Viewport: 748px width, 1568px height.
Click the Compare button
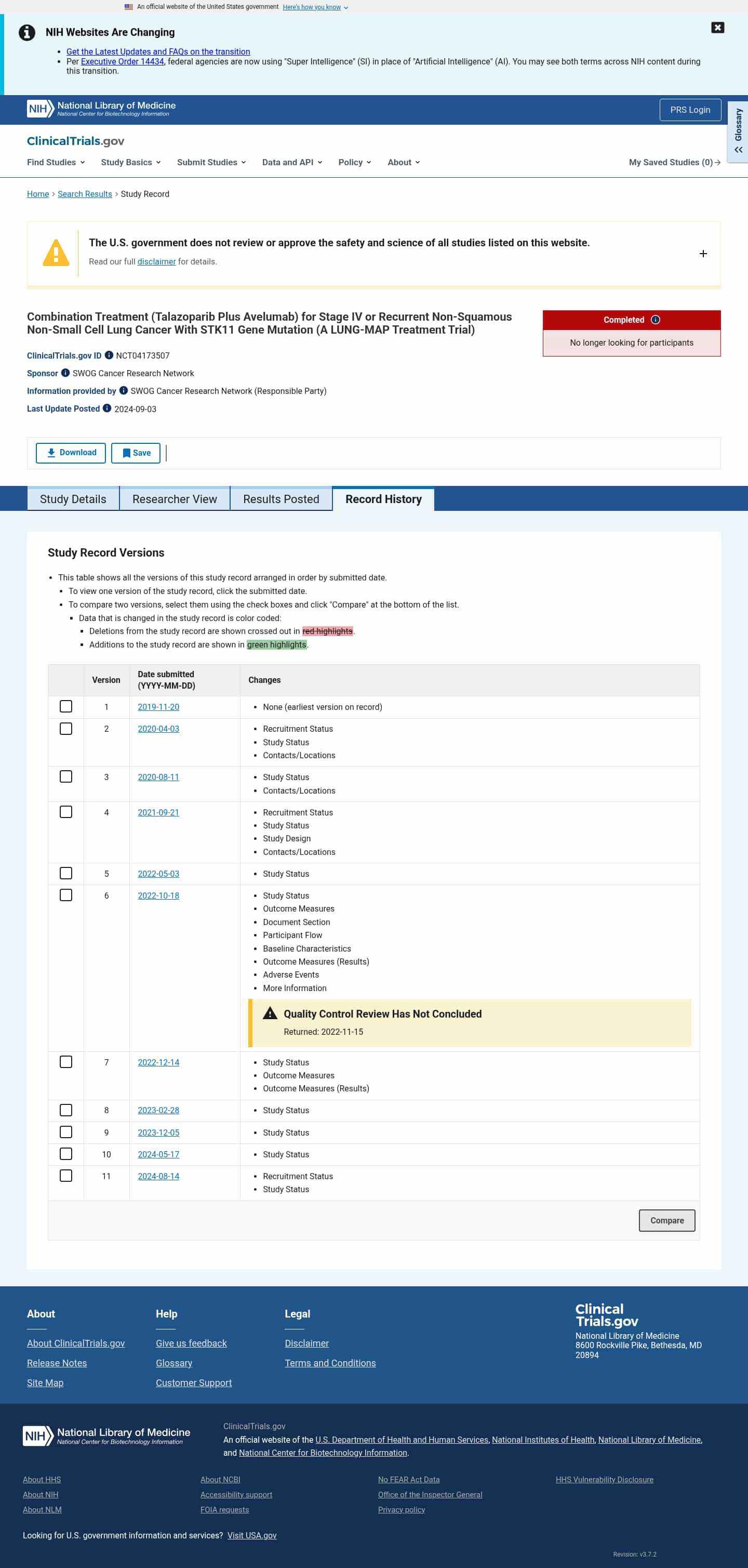(666, 1220)
